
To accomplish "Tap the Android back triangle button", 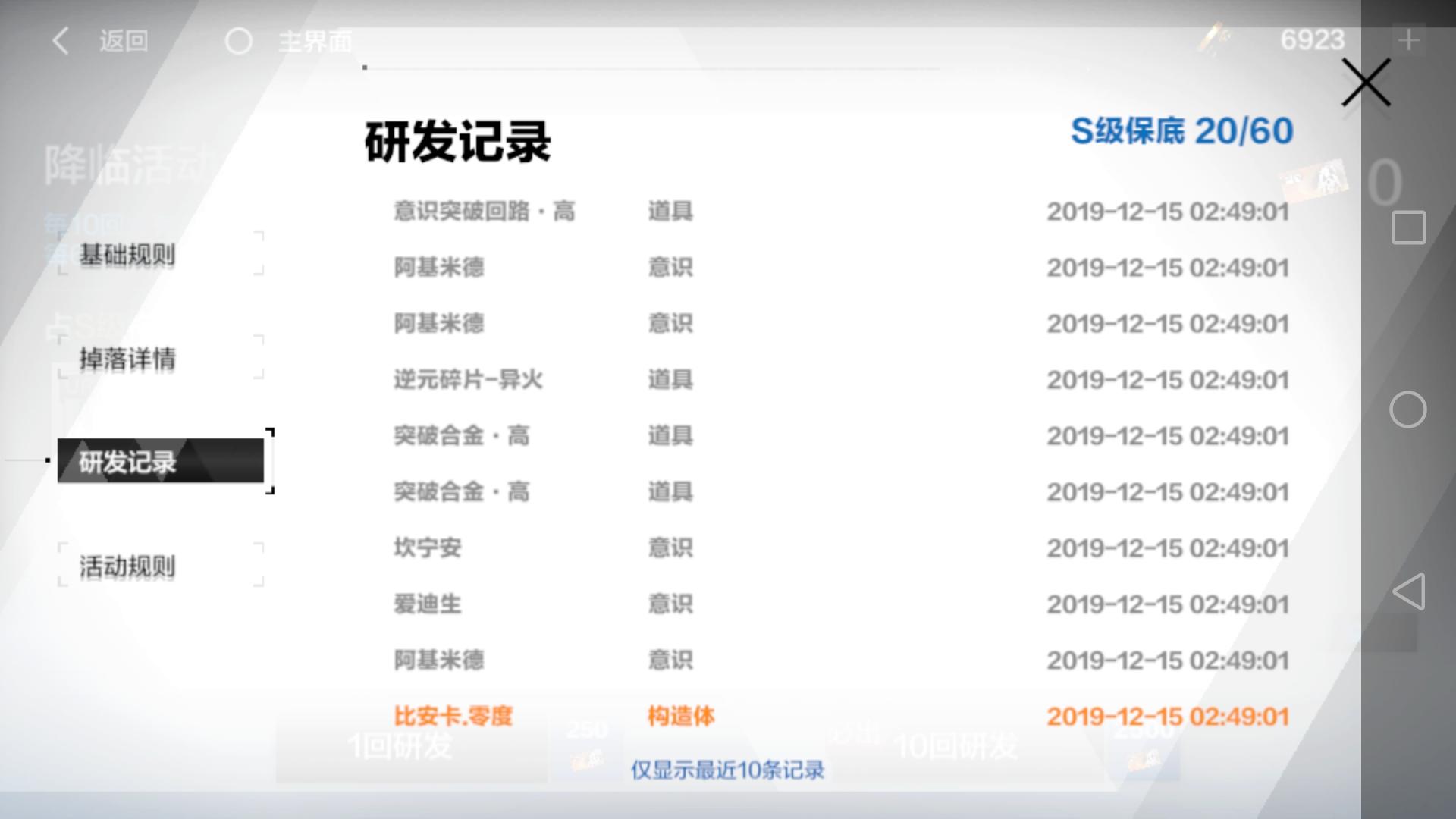I will click(x=1408, y=591).
